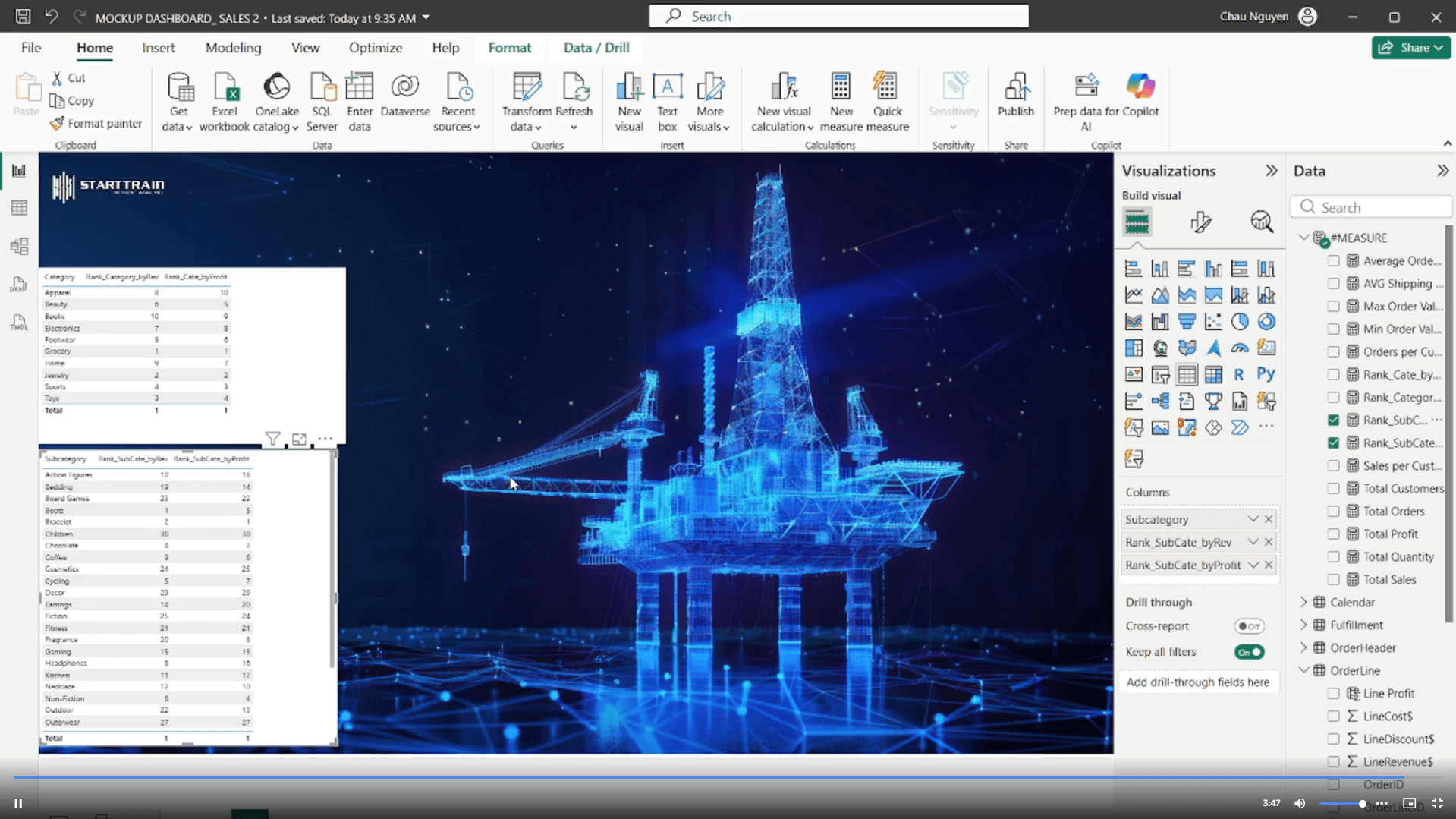Select the Python visual icon

[1266, 374]
